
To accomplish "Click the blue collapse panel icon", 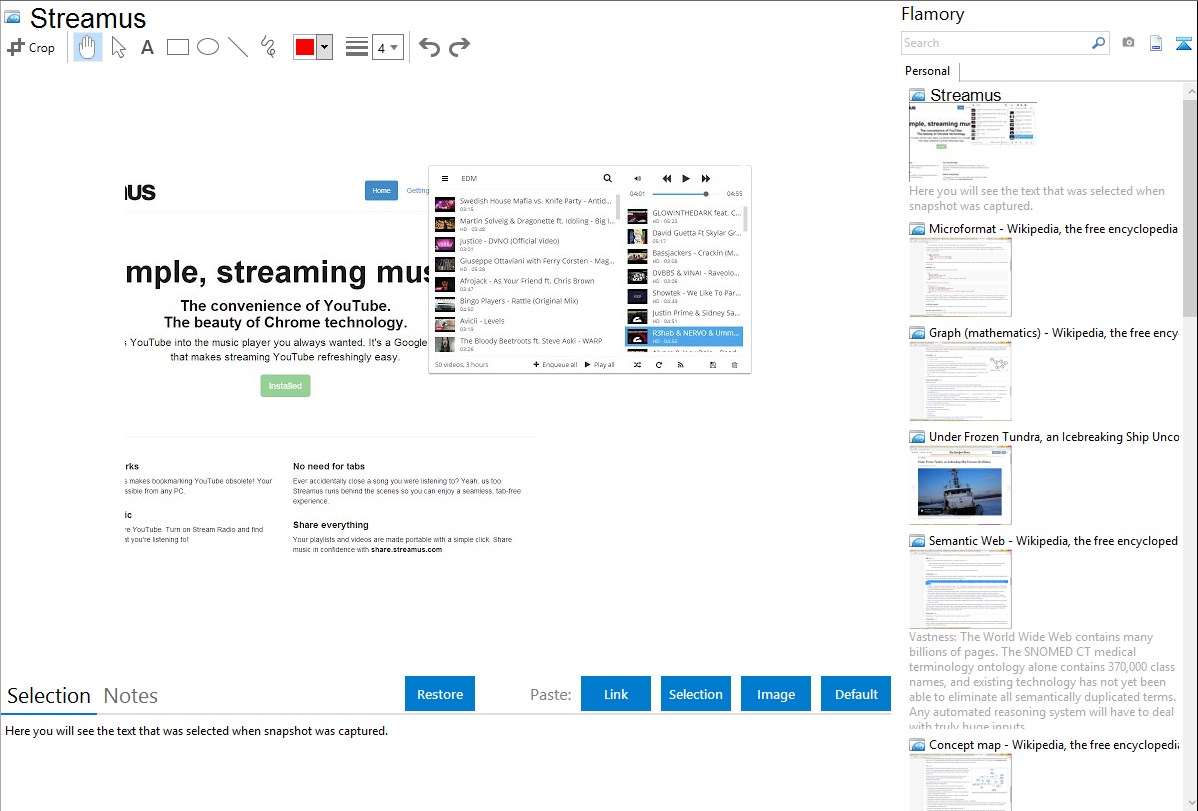I will tap(1183, 43).
